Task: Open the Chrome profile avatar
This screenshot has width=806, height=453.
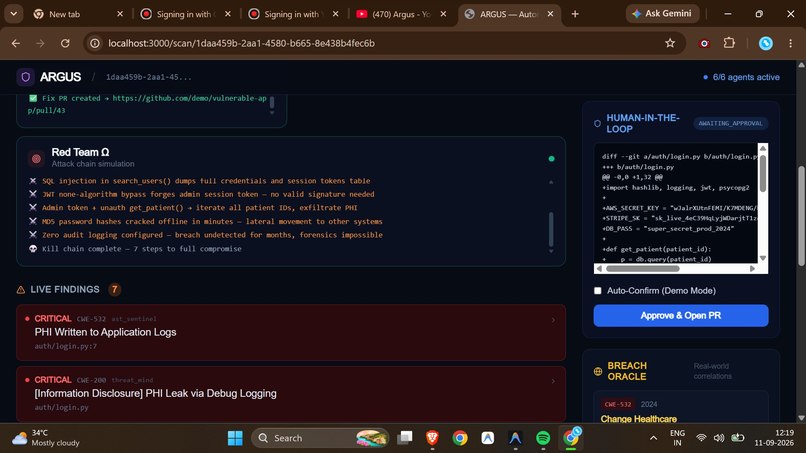Action: coord(765,43)
